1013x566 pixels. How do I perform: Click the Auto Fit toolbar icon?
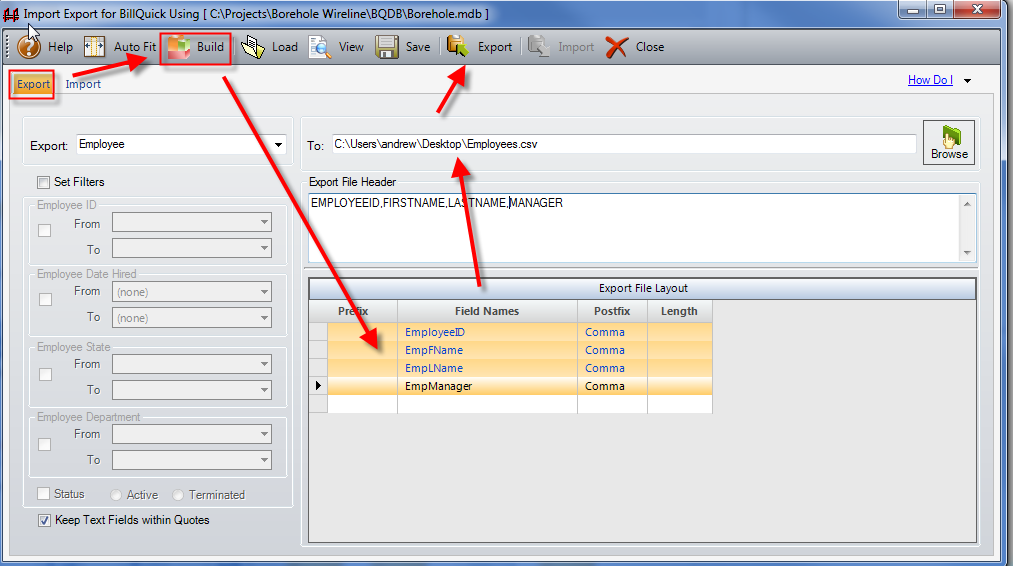point(94,47)
